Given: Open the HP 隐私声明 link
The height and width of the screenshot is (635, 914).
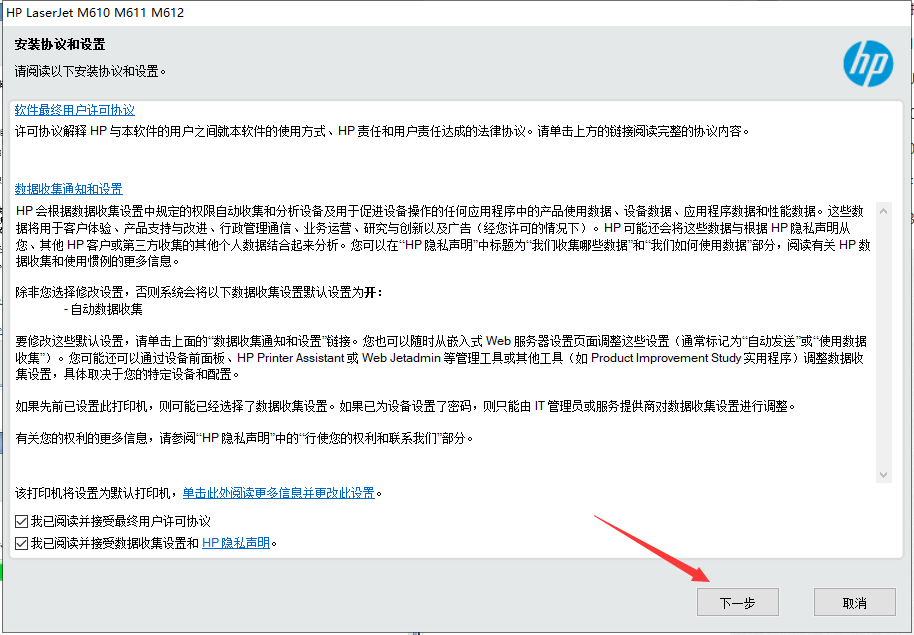Looking at the screenshot, I should pos(235,543).
